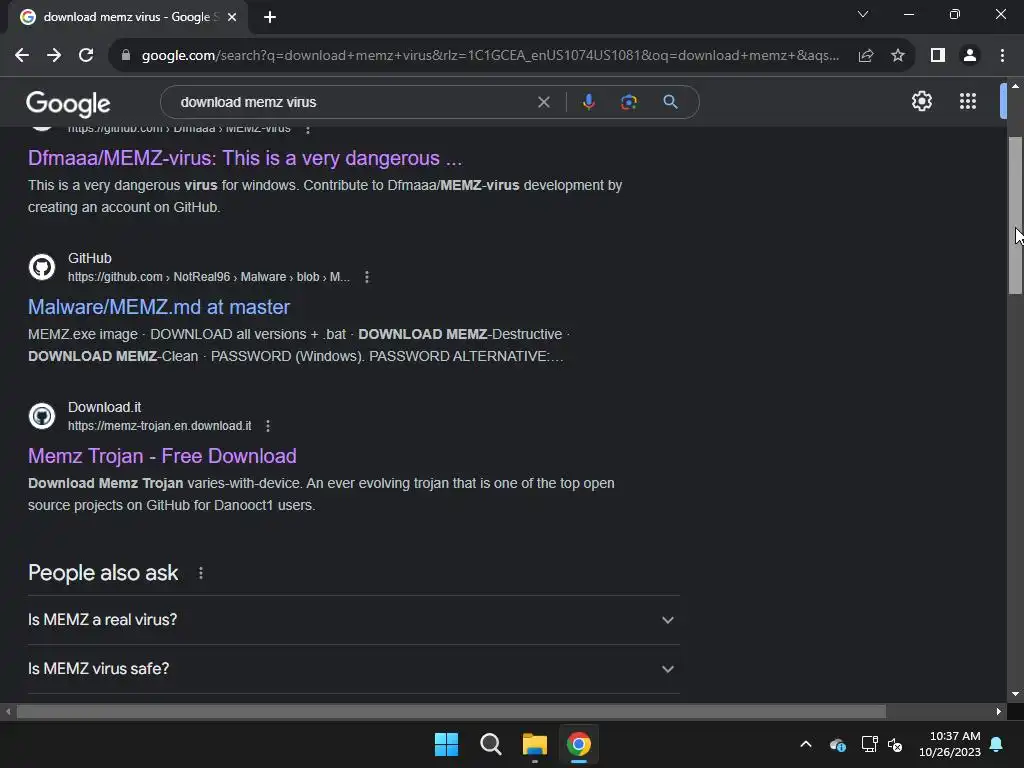Click the vertical scrollbar thumb

(x=1015, y=216)
